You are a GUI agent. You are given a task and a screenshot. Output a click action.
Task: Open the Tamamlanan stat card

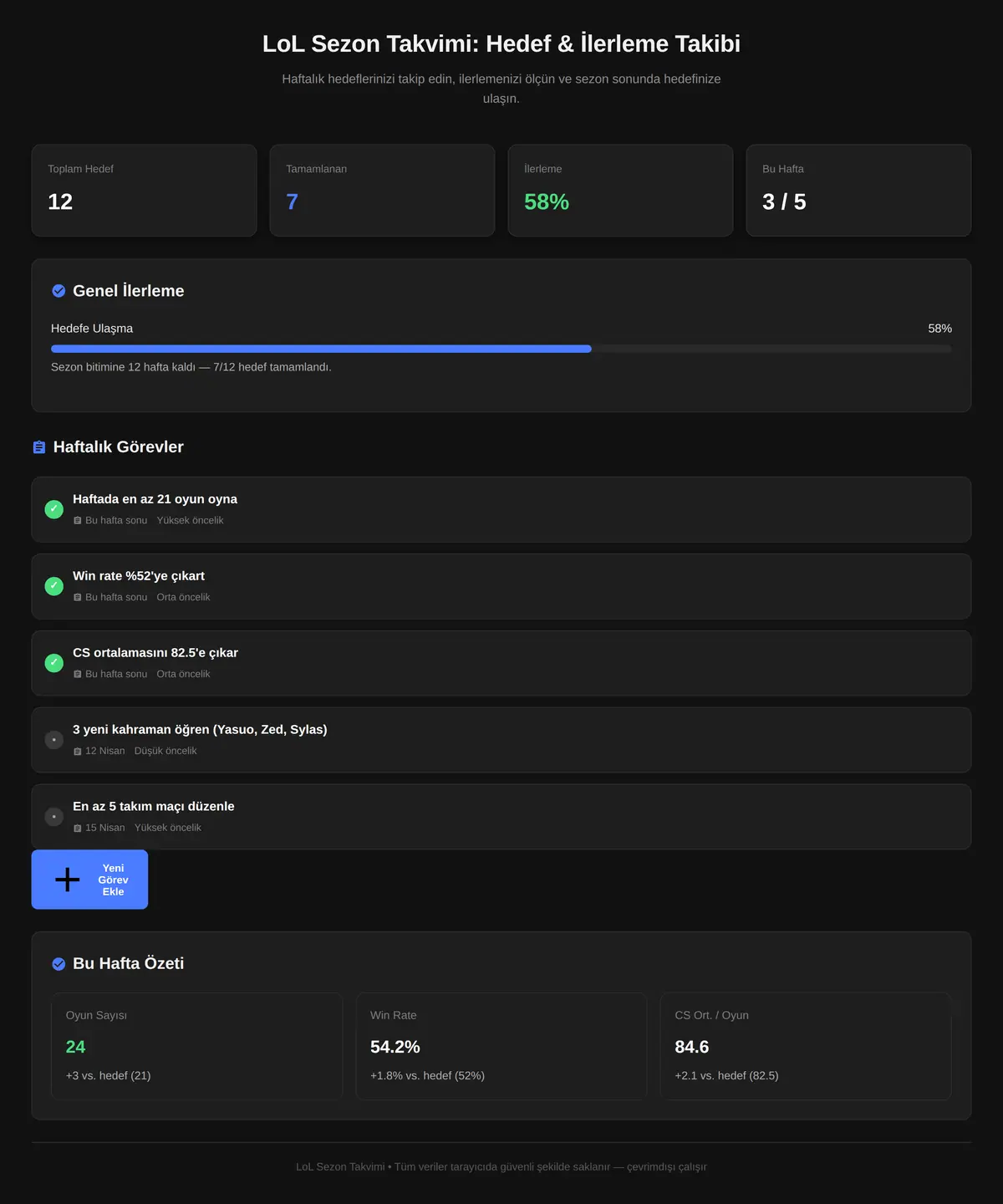click(x=382, y=191)
